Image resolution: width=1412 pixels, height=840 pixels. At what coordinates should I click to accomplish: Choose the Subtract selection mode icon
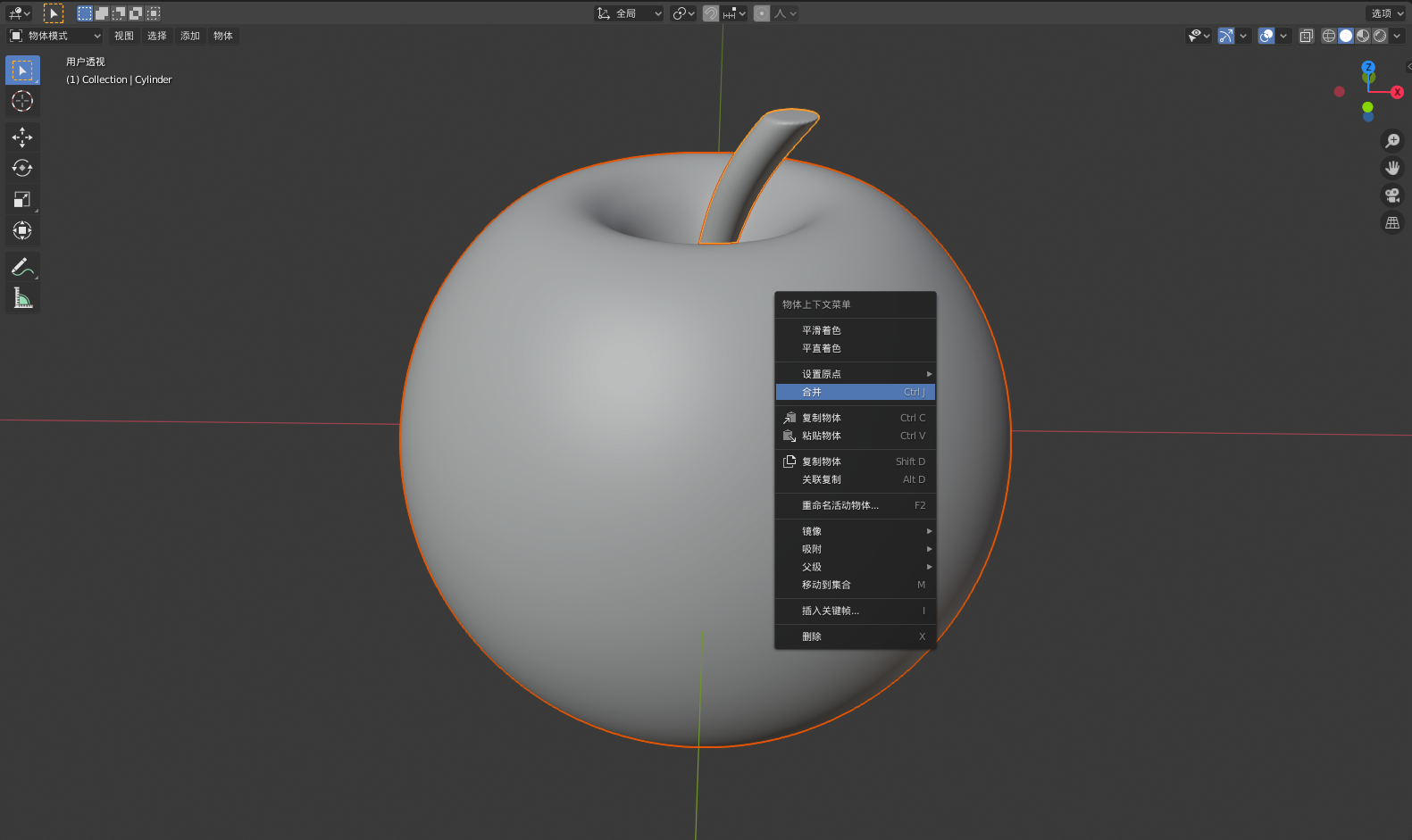coord(119,13)
